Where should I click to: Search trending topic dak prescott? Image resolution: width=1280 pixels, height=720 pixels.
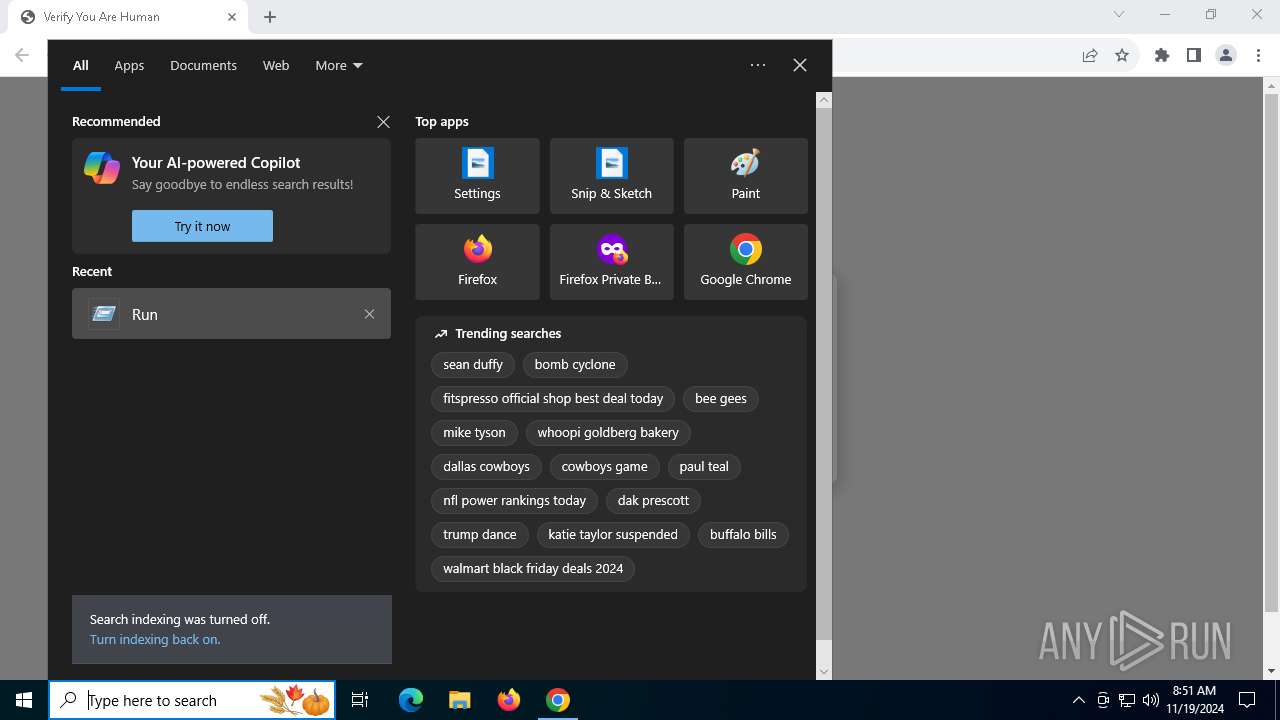[x=653, y=501]
